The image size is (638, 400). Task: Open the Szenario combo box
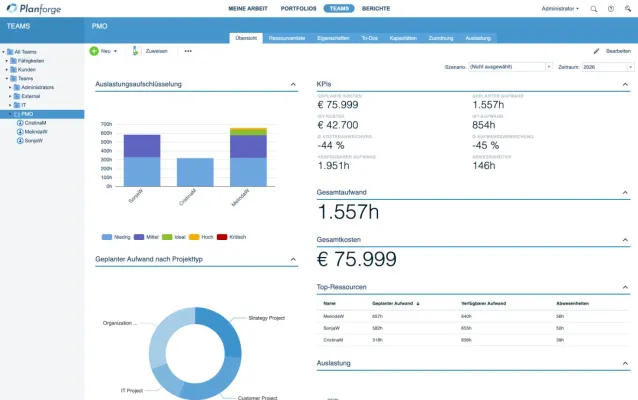(x=510, y=67)
